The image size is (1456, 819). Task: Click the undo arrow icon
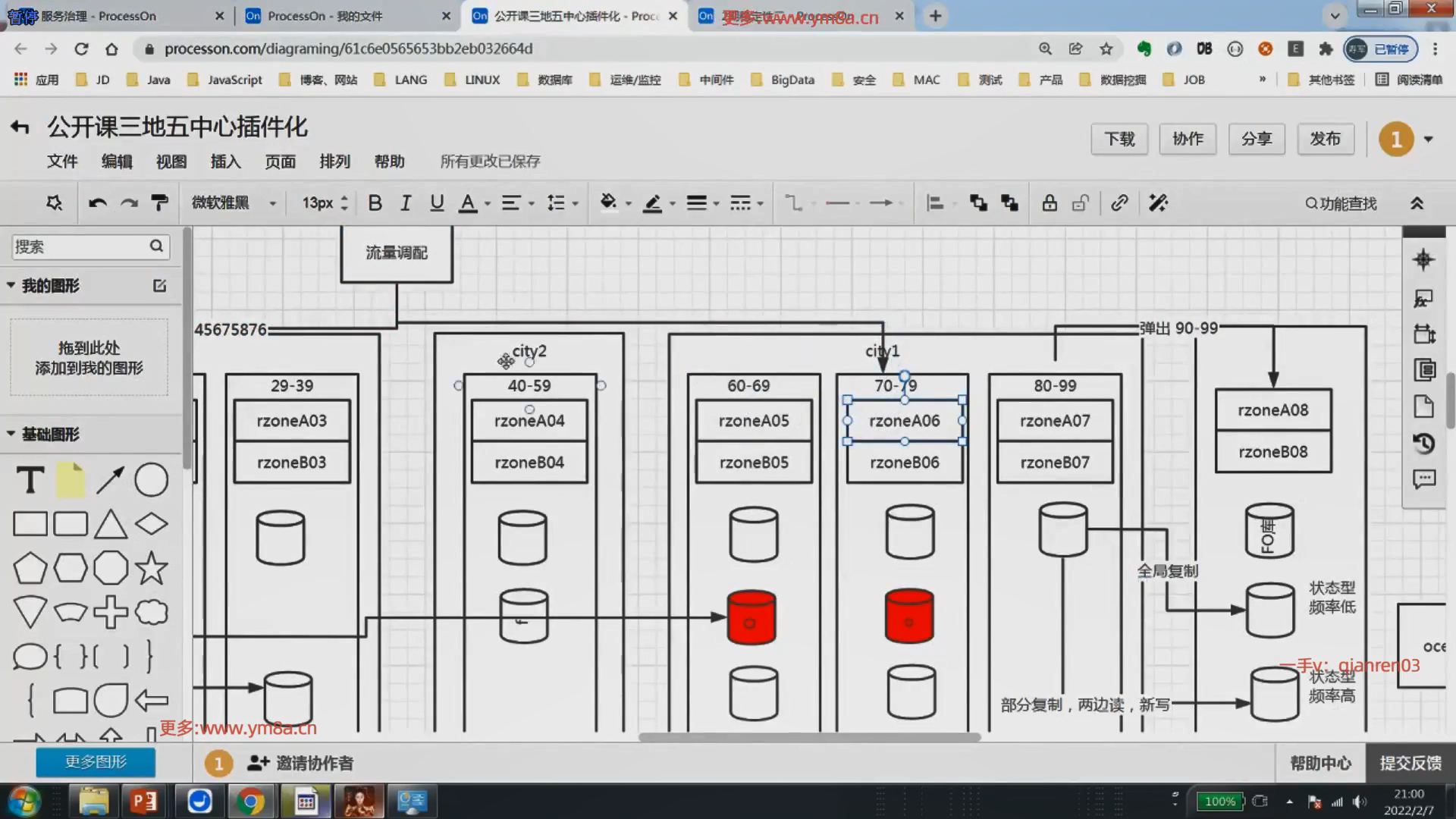(97, 203)
